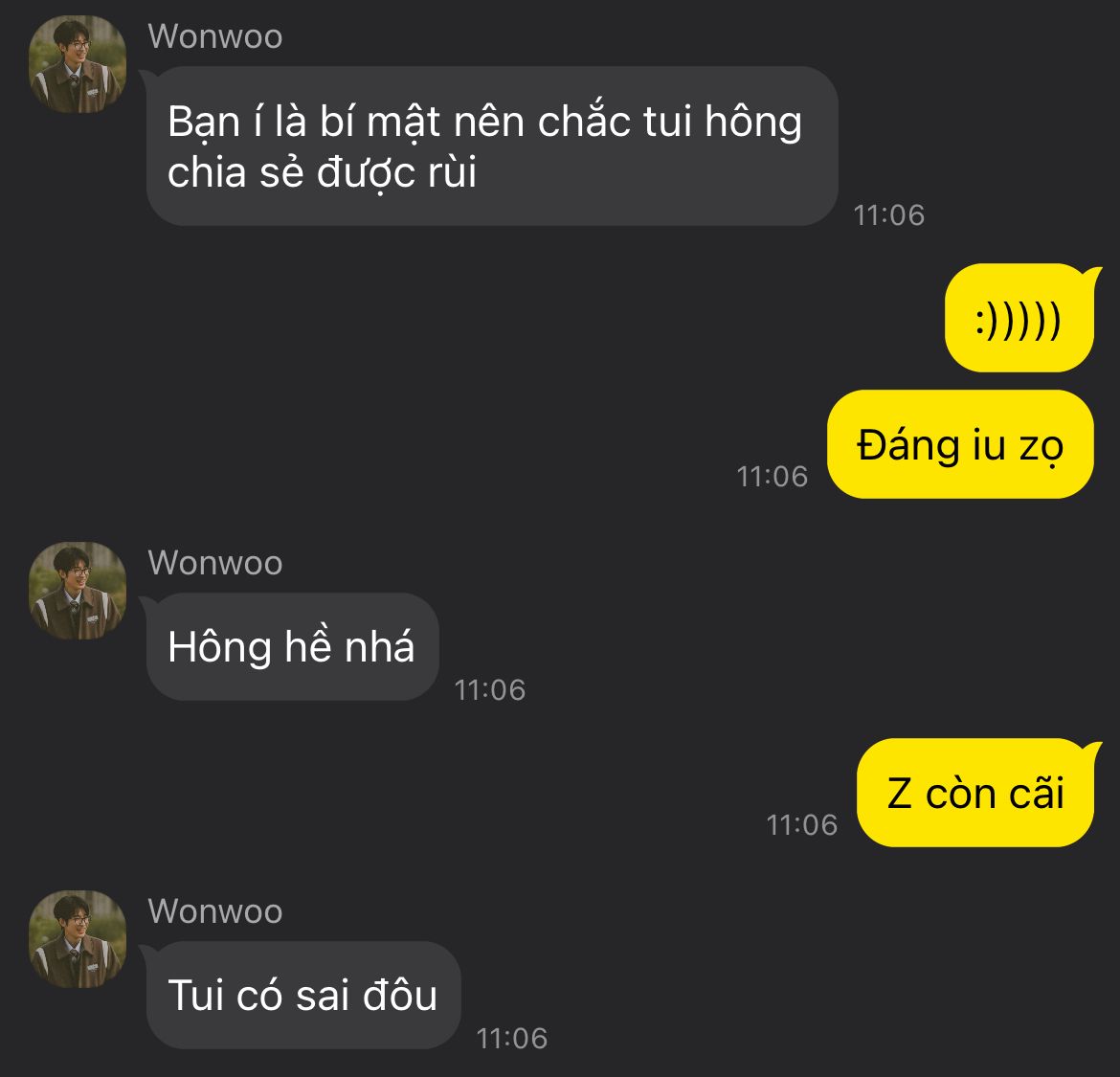Open Wonwoo's avatar beside the first message
This screenshot has width=1120, height=1077.
coord(78,64)
